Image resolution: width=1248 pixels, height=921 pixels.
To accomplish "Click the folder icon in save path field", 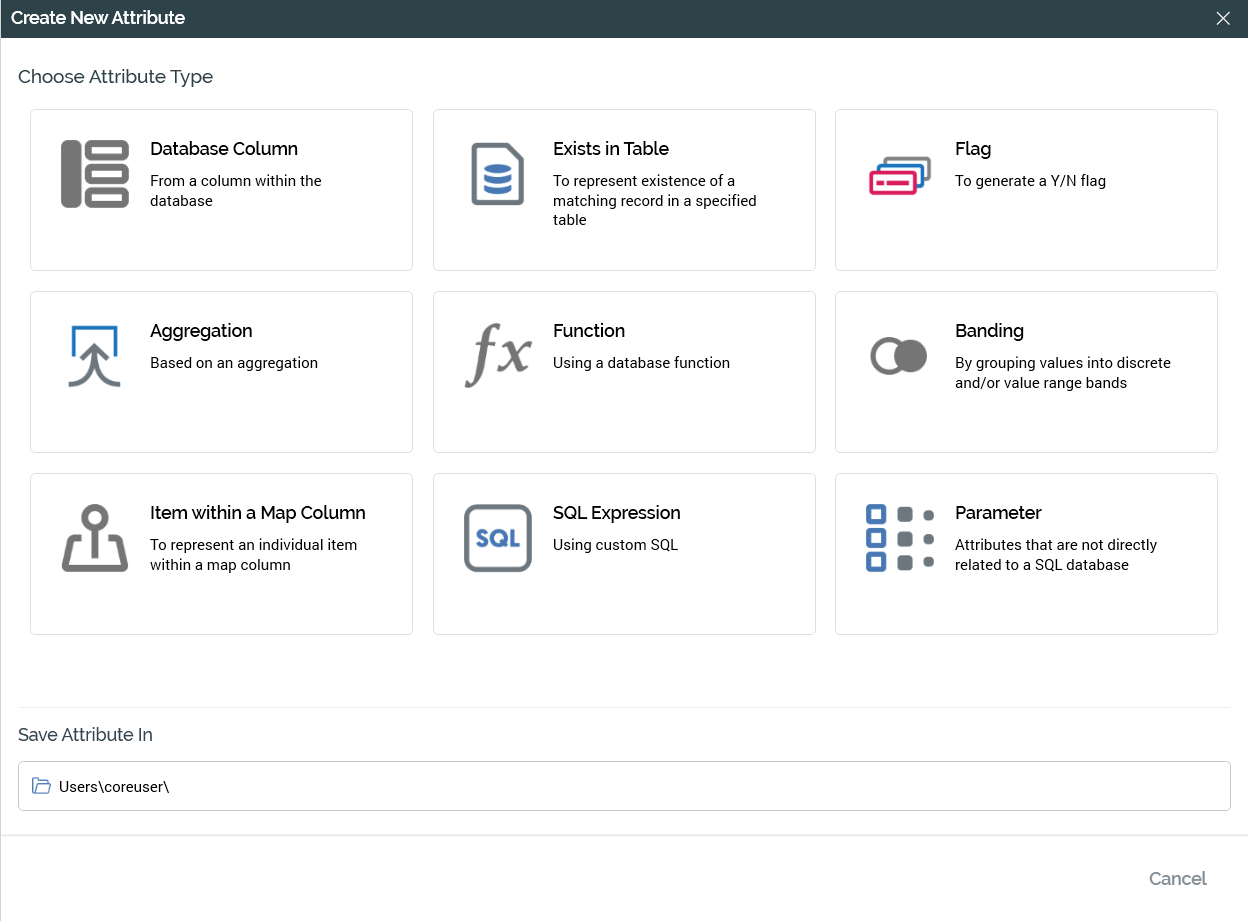I will (41, 786).
